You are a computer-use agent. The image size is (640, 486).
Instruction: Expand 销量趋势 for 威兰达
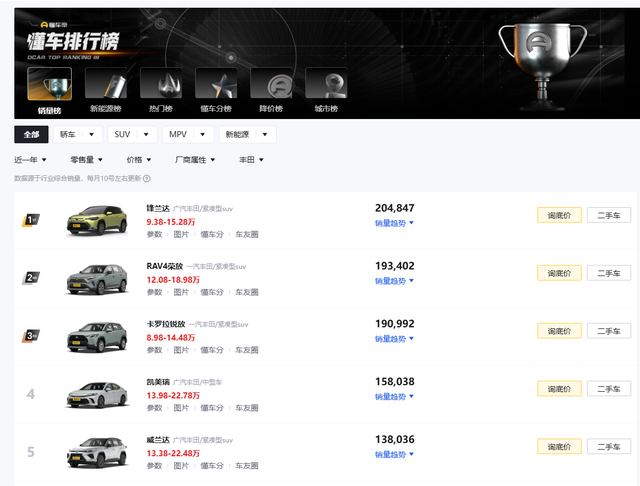click(x=394, y=455)
